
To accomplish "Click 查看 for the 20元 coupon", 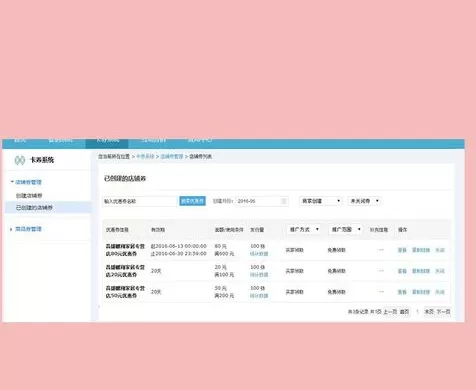I will 402,271.
